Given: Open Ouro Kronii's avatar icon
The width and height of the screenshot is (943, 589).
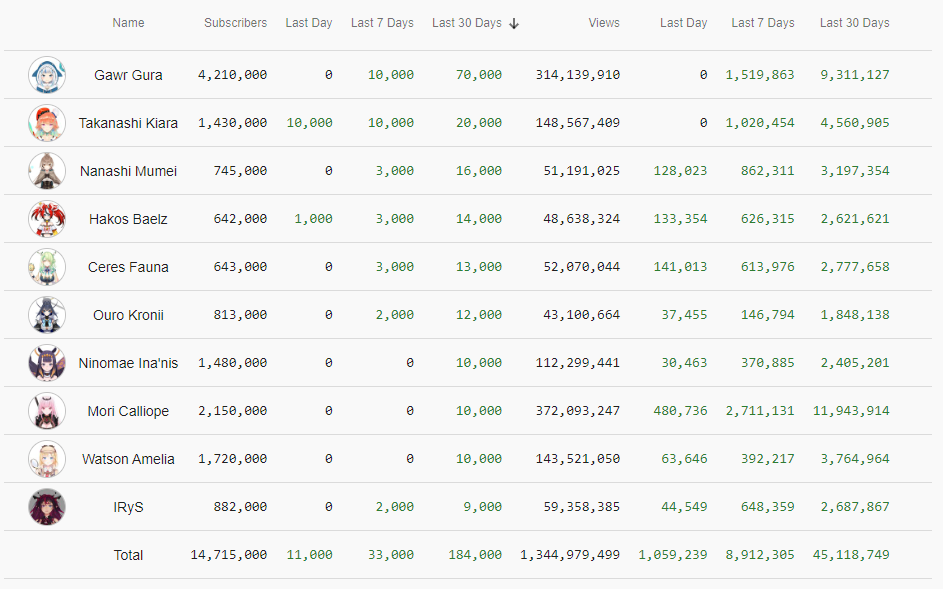Looking at the screenshot, I should 47,315.
